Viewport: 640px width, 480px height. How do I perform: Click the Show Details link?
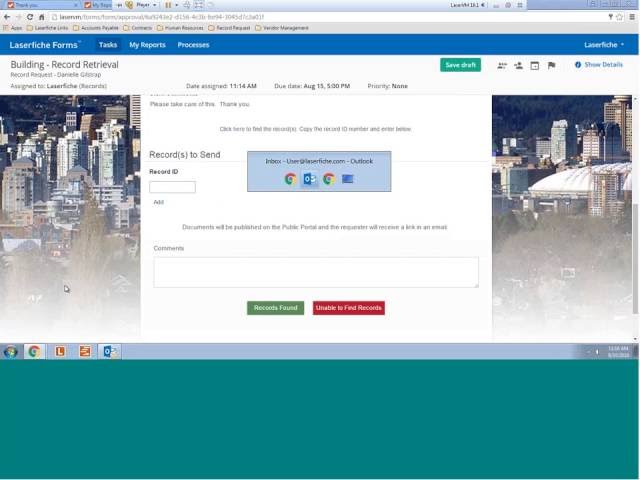pos(604,65)
